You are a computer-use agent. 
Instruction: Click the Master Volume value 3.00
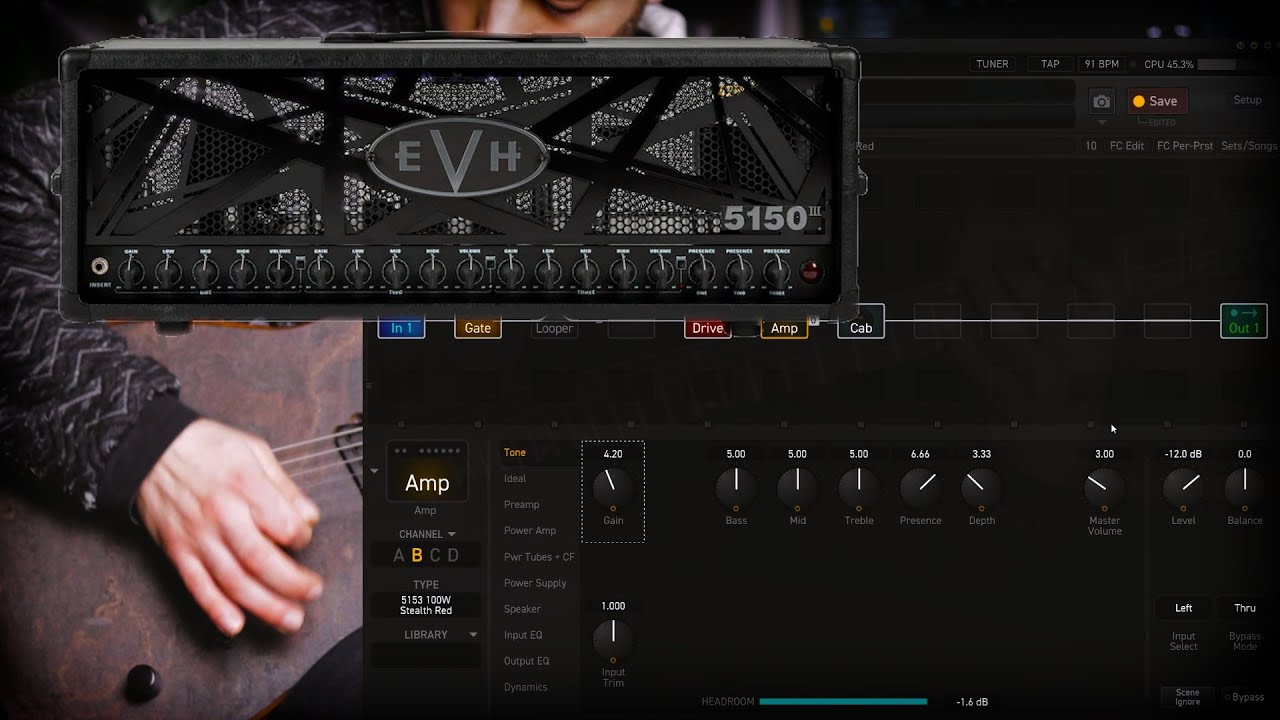(1104, 454)
